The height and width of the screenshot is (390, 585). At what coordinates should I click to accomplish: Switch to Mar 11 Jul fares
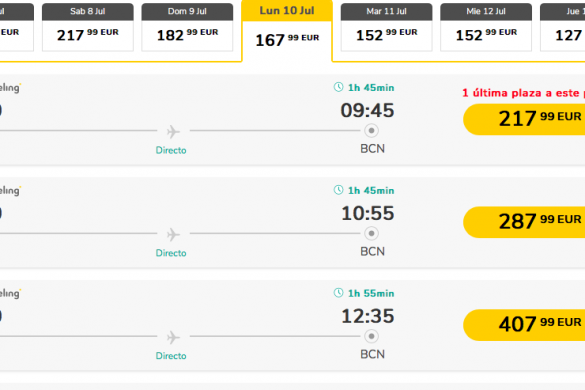(387, 27)
